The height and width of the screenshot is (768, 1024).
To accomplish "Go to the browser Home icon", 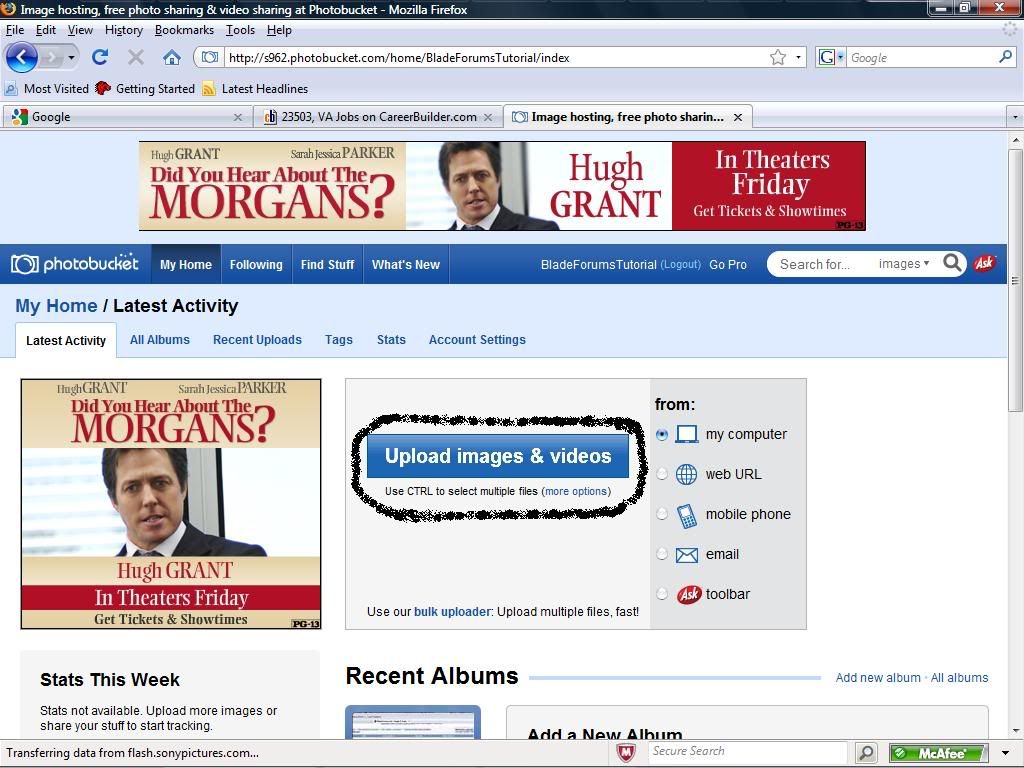I will click(x=172, y=57).
